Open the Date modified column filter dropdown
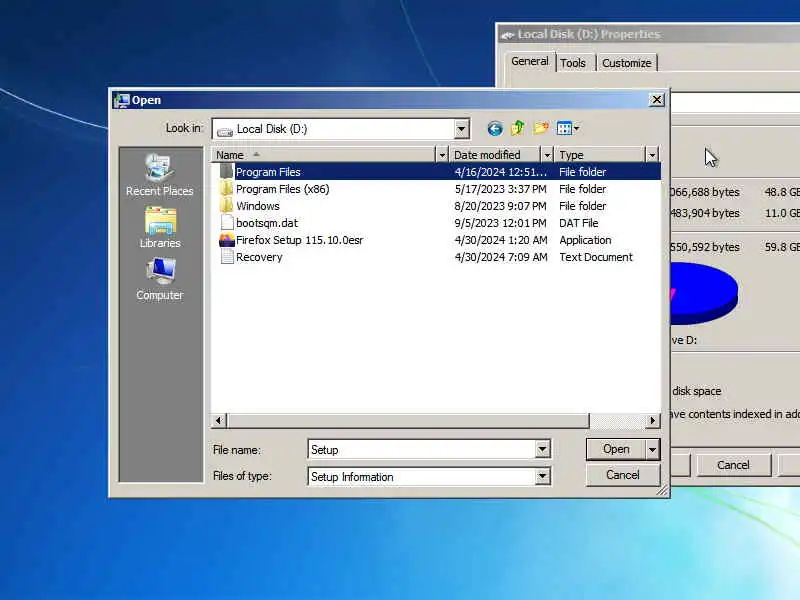This screenshot has height=600, width=800. (547, 155)
